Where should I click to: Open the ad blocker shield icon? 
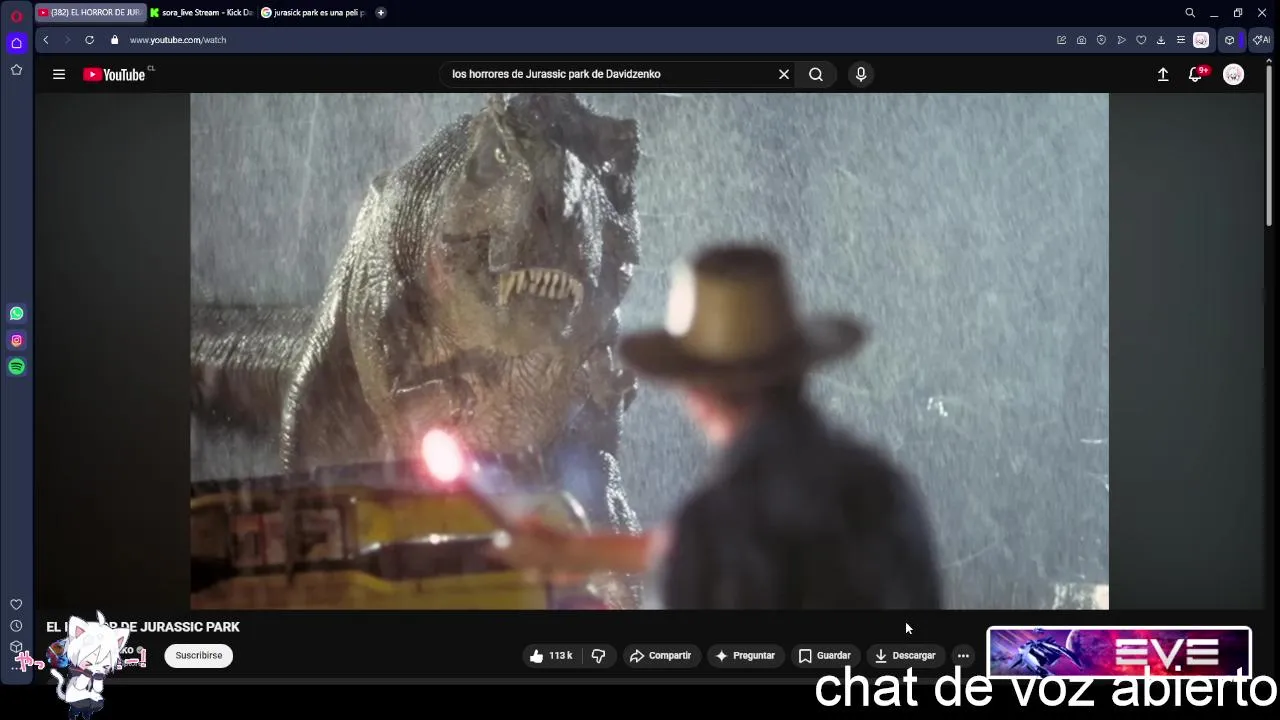1101,40
